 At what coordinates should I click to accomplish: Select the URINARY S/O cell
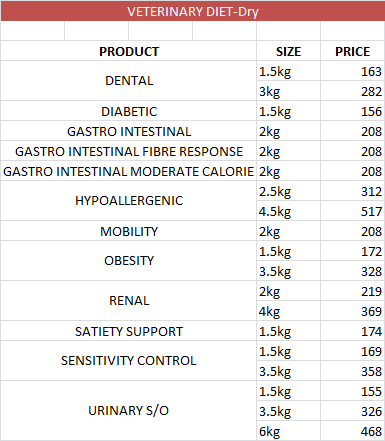129,411
